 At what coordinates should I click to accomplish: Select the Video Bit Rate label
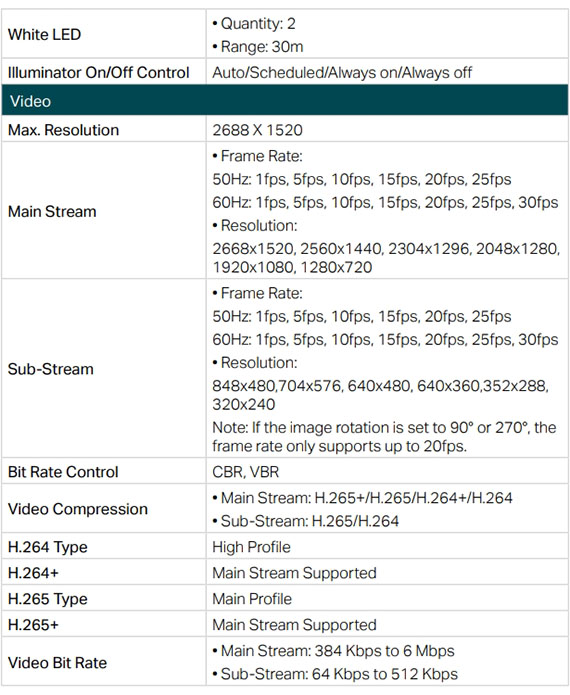[x=57, y=663]
